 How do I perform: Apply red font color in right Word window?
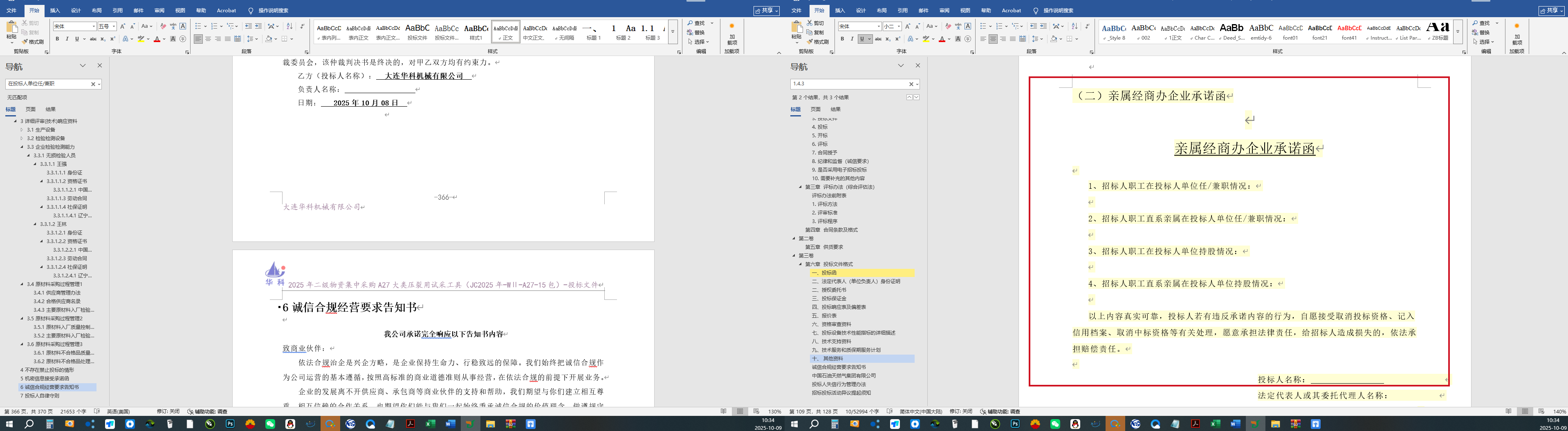pyautogui.click(x=942, y=39)
